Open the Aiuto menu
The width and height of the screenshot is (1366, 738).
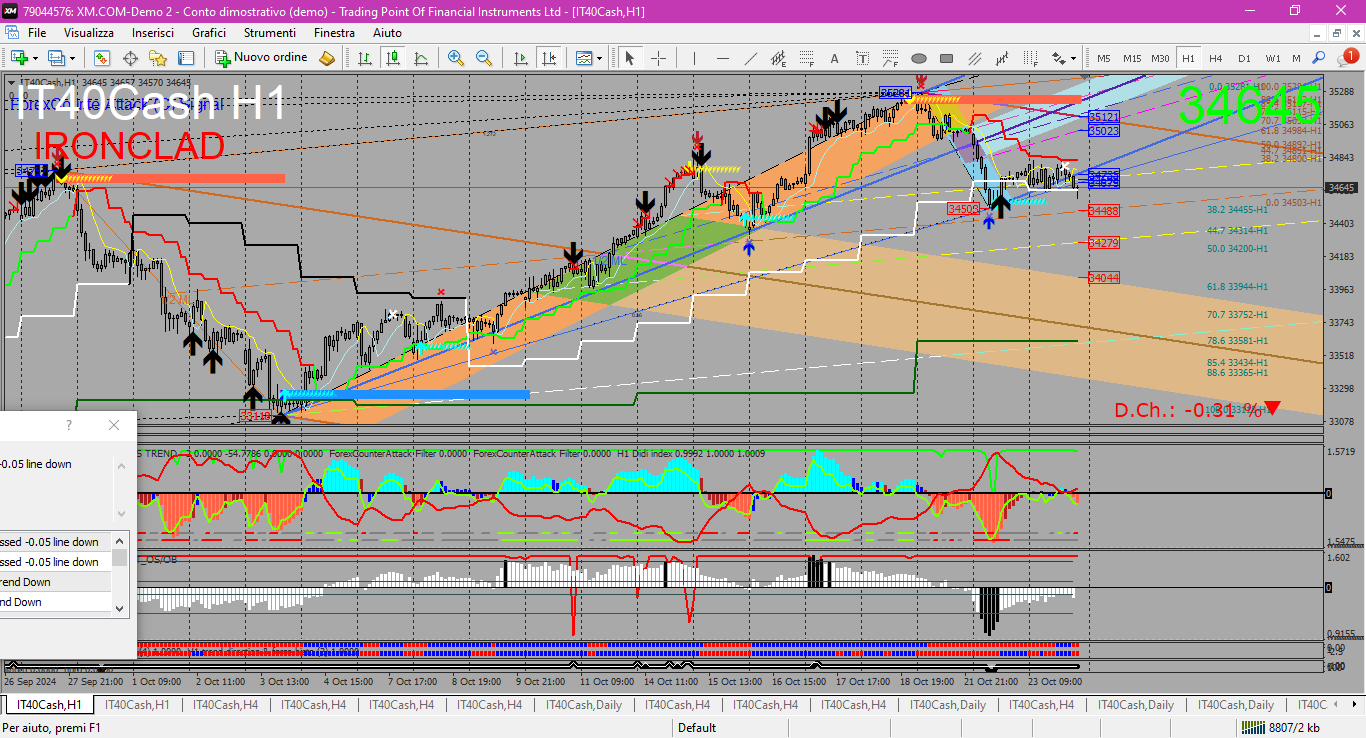387,33
